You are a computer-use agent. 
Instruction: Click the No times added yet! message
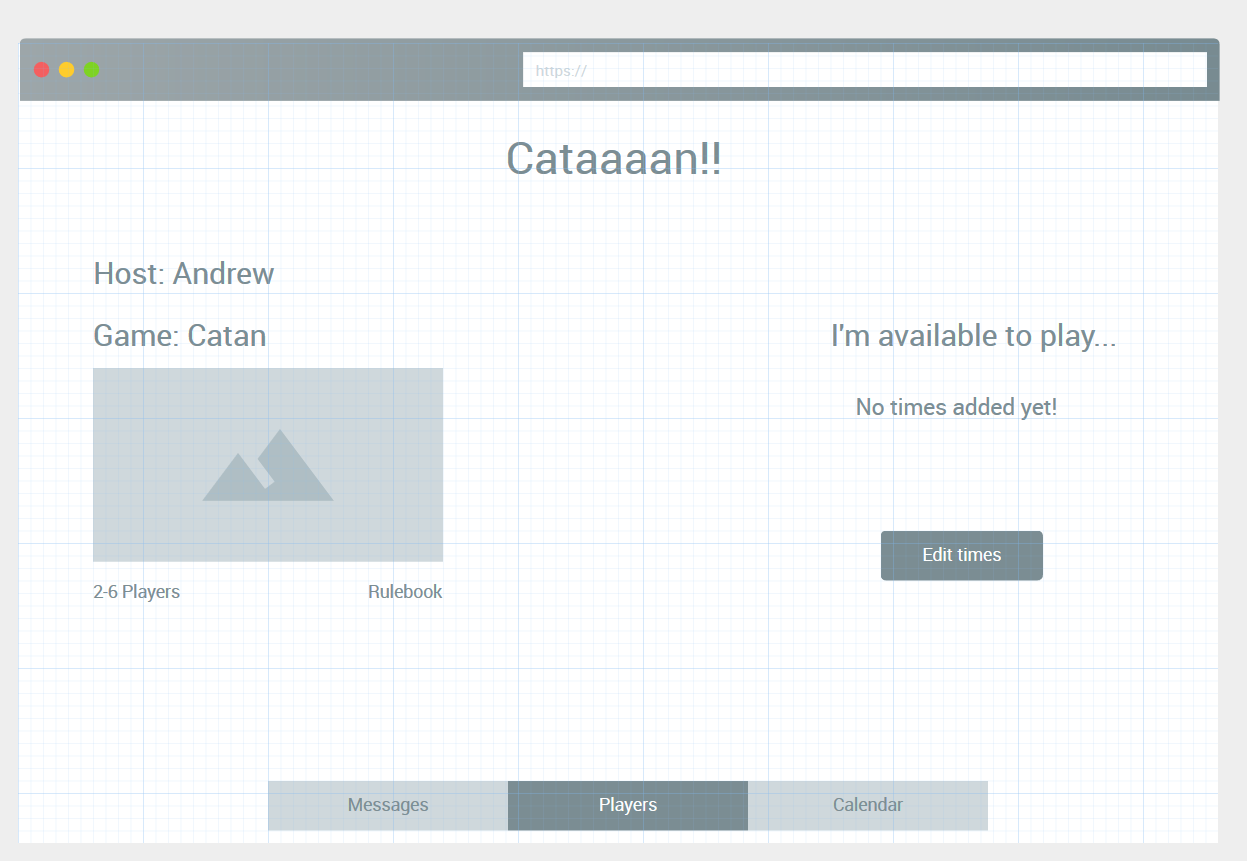(955, 407)
